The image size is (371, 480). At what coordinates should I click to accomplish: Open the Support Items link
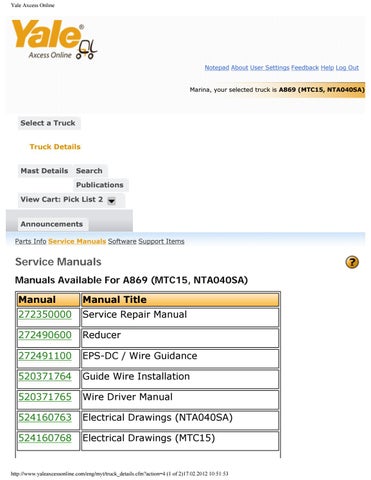pos(161,241)
